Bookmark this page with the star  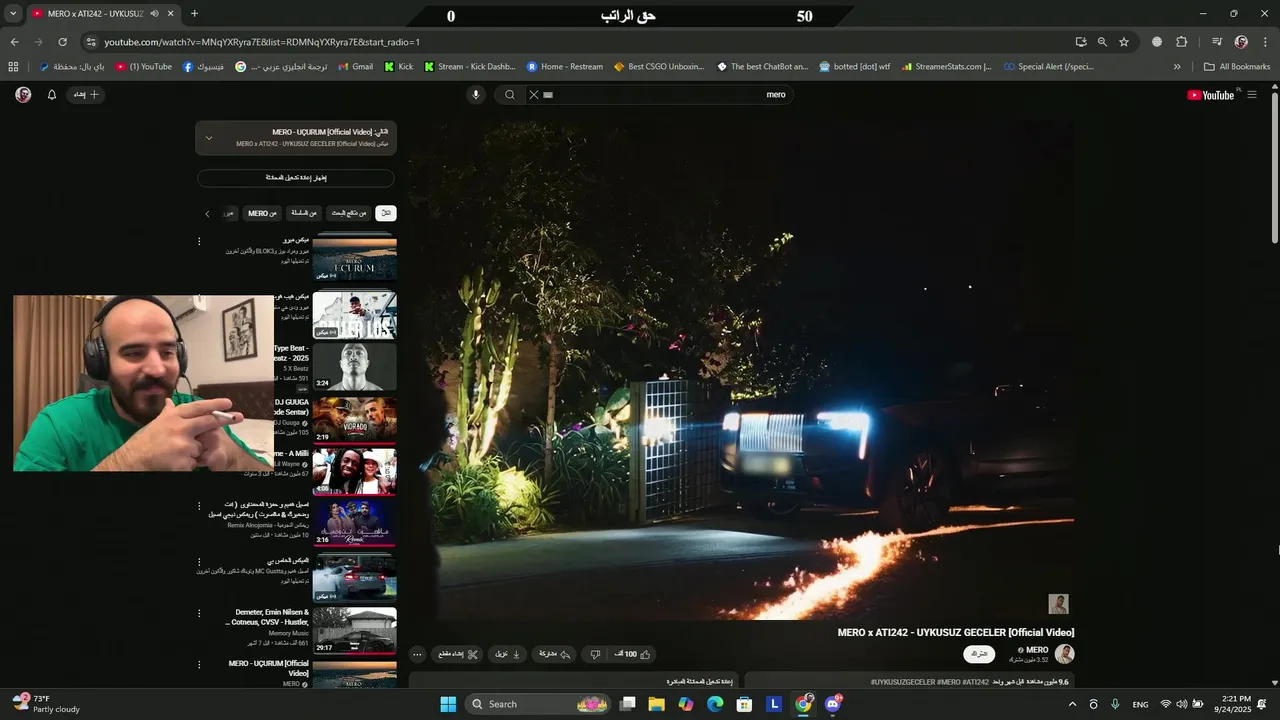click(1124, 42)
